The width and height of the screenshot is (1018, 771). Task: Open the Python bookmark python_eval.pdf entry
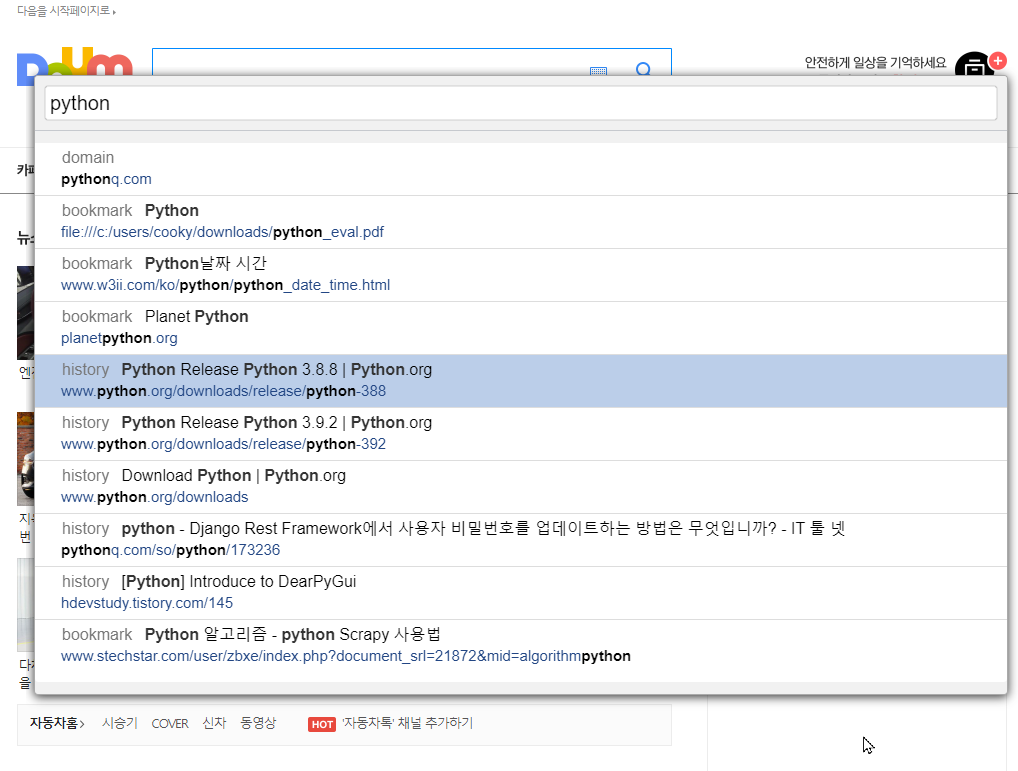click(x=521, y=222)
